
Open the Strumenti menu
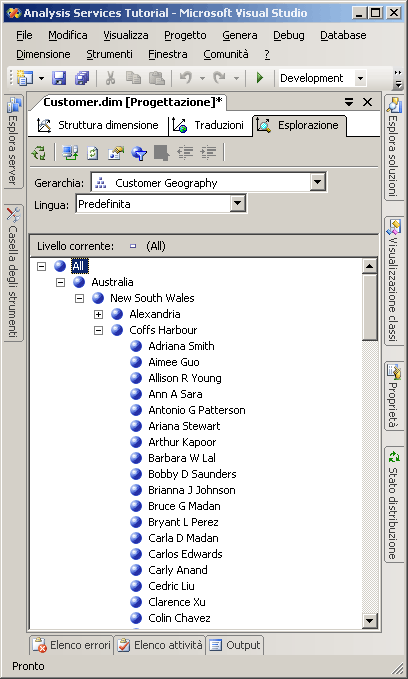[110, 54]
